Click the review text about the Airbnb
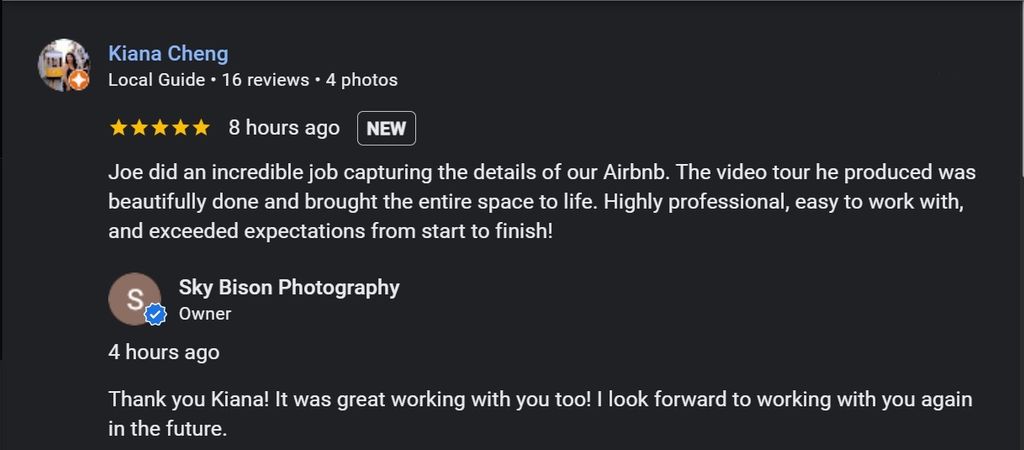Screen dimensions: 1024x450 tap(541, 201)
